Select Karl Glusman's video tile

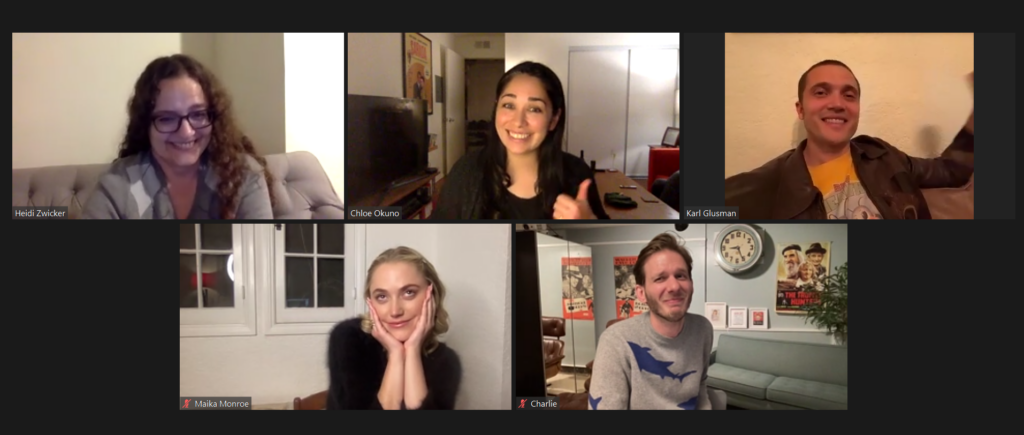coord(849,126)
